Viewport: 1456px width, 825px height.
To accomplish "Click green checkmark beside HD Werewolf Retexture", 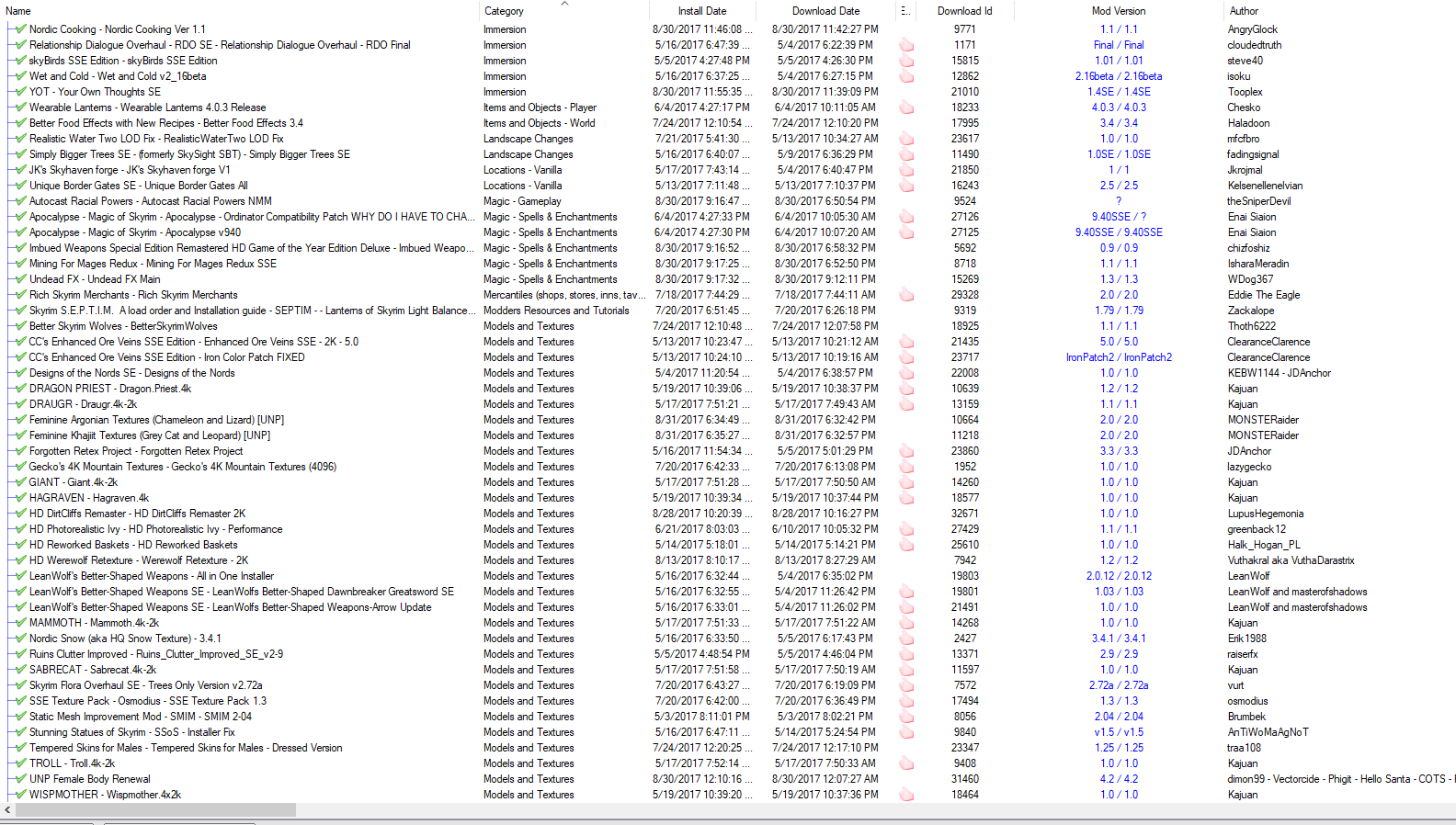I will [x=20, y=560].
